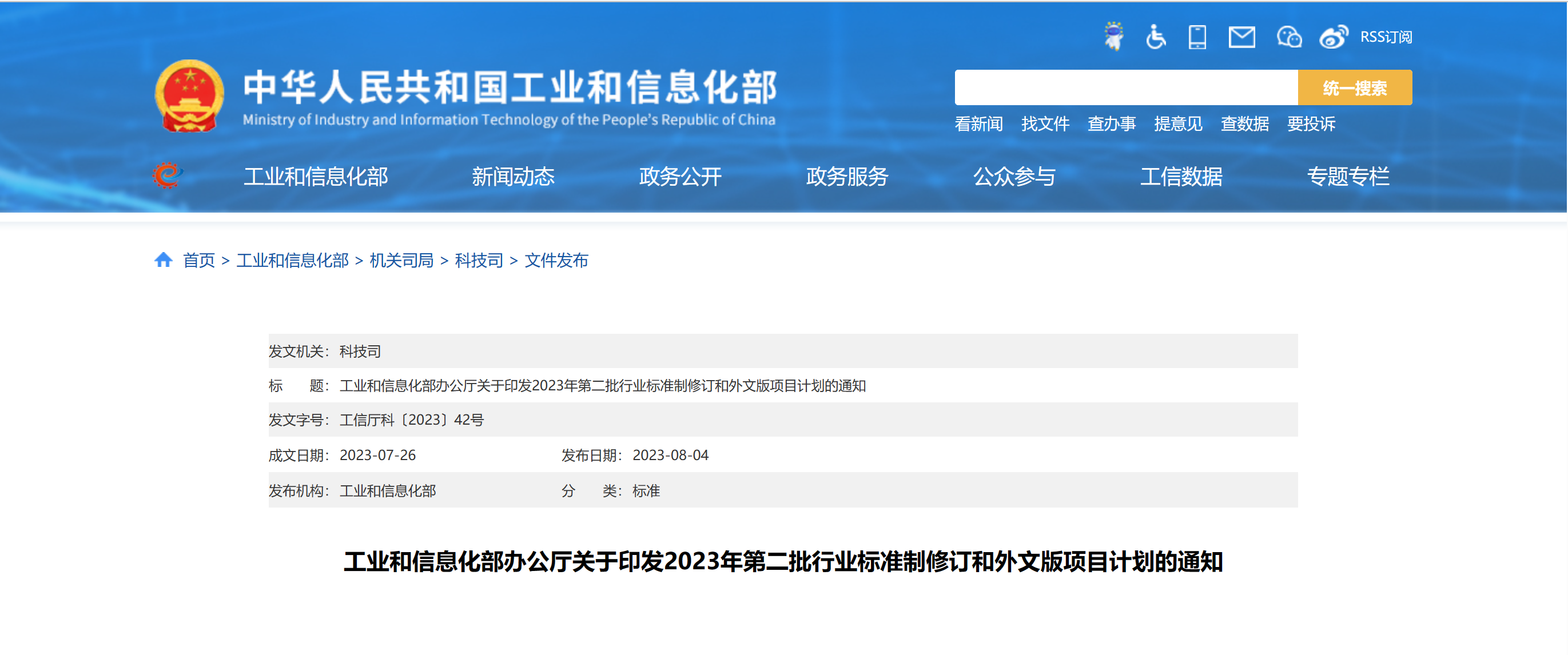Viewport: 1568px width, 655px height.
Task: Select the 发布日期 value 2023-08-04
Action: coord(670,455)
